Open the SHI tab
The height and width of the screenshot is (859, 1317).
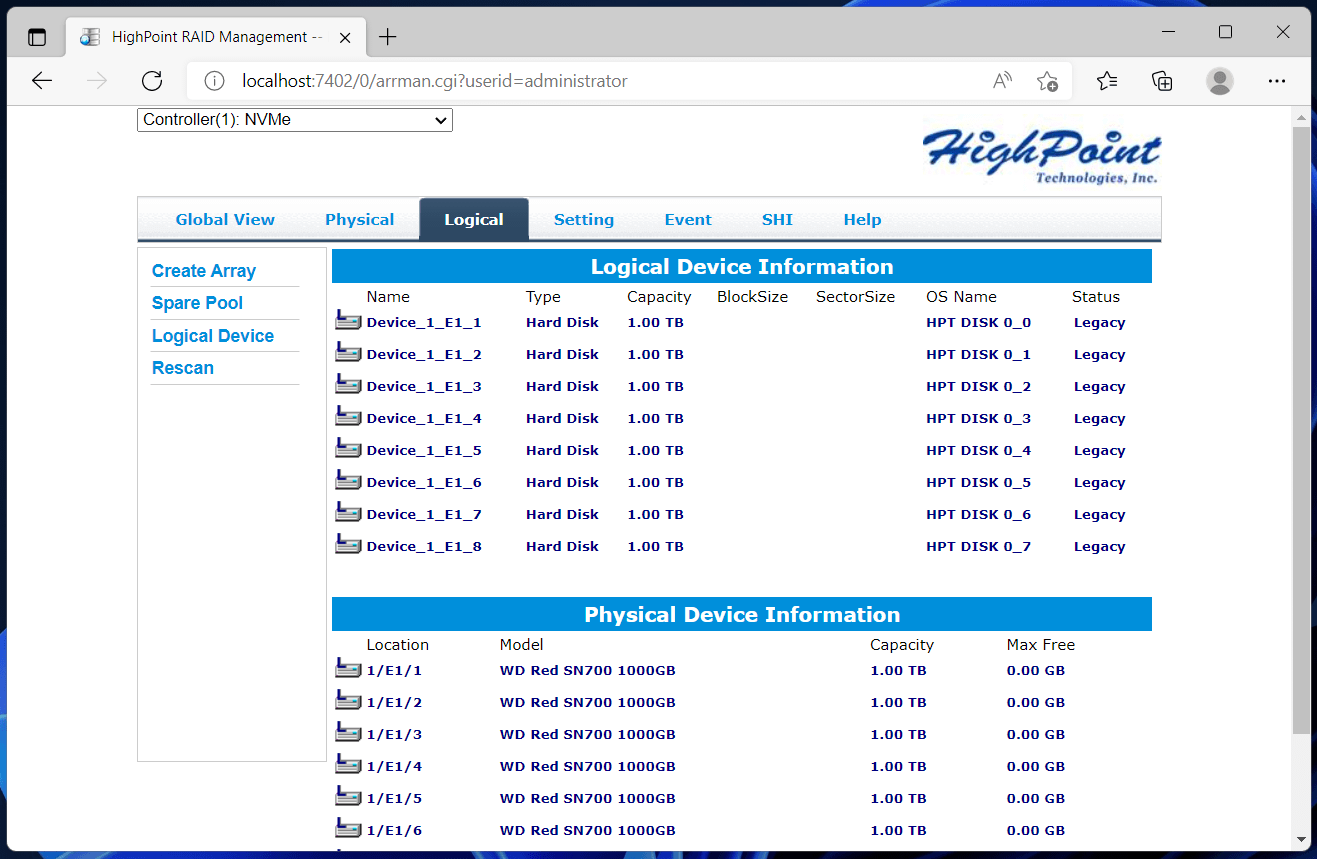click(776, 220)
